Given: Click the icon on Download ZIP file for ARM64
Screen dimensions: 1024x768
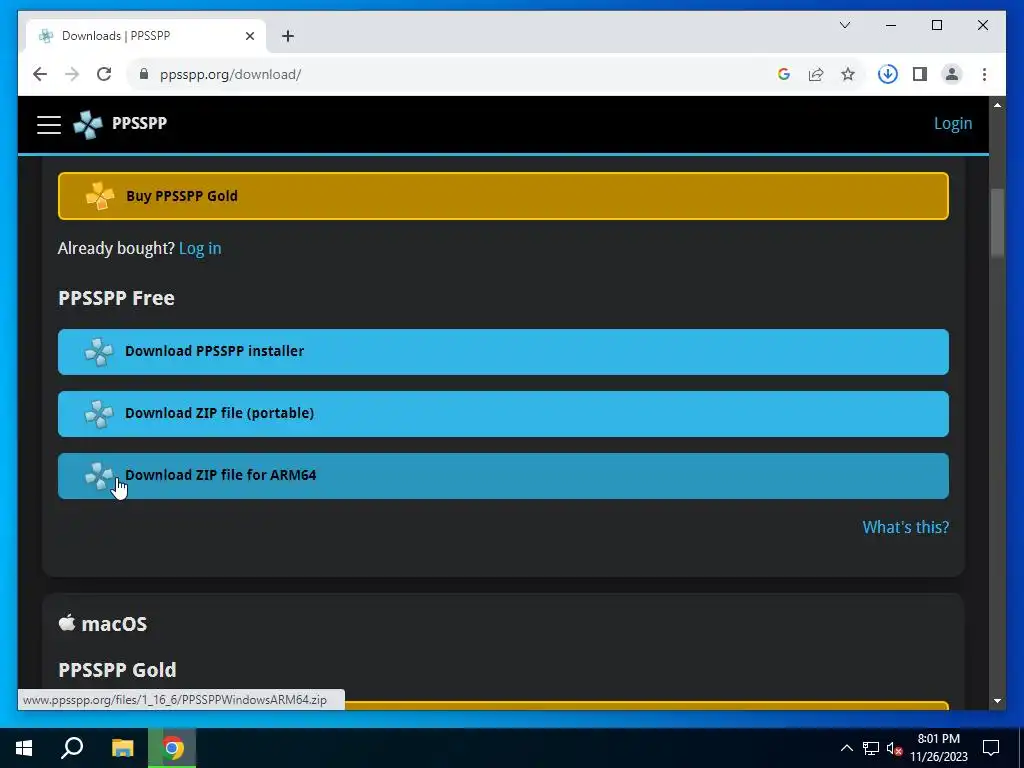Looking at the screenshot, I should (99, 476).
